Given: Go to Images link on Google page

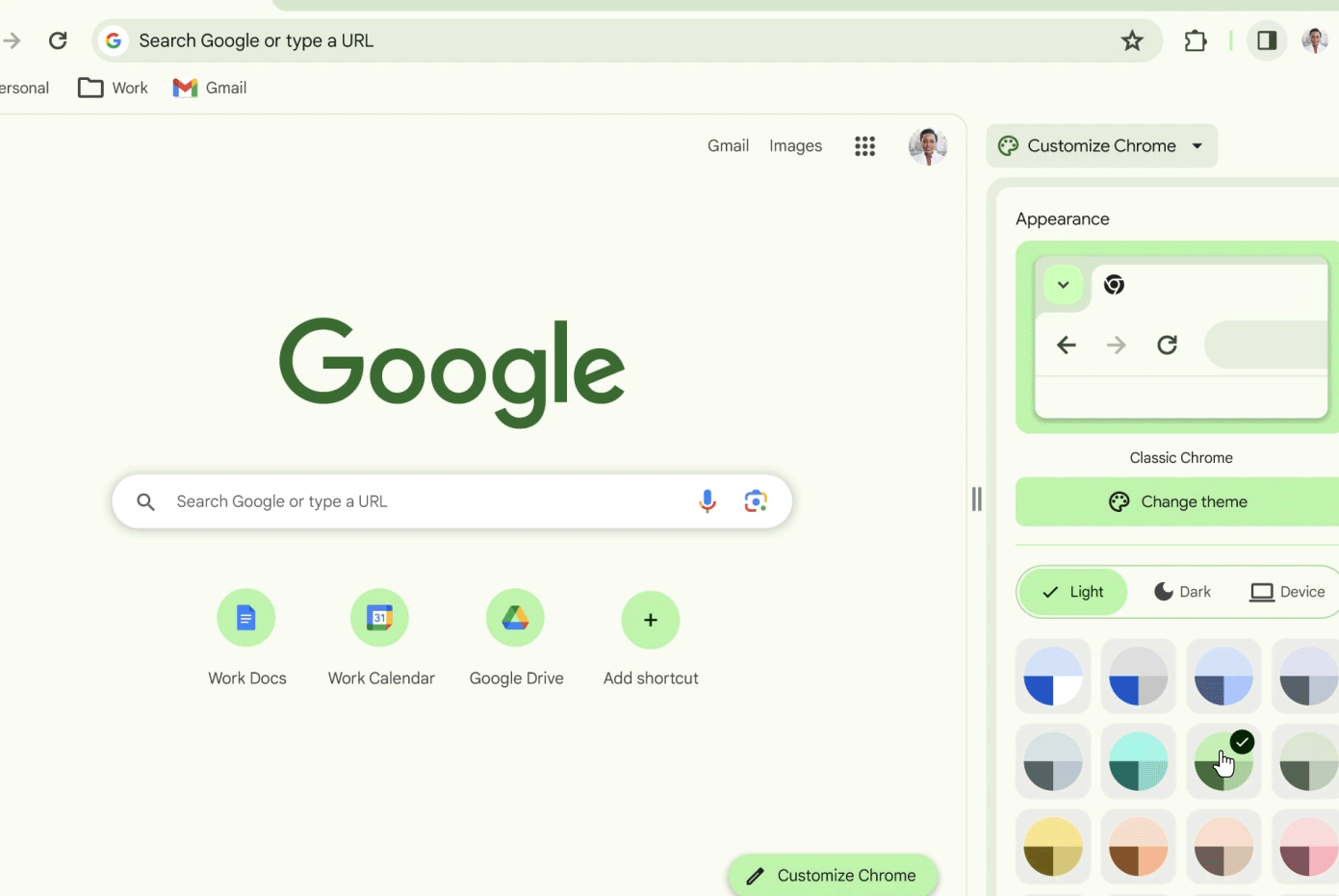Looking at the screenshot, I should 795,146.
